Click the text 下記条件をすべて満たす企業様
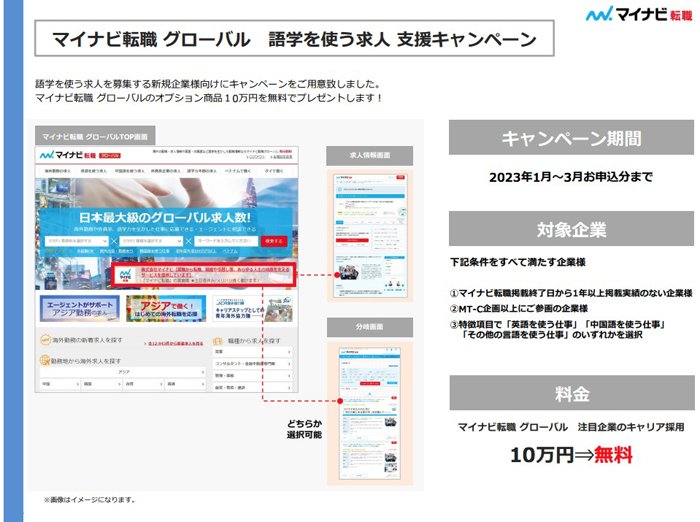 (x=518, y=262)
